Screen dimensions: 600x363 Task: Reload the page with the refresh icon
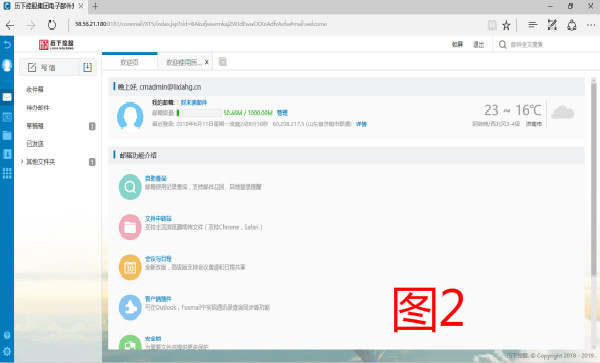tap(52, 25)
